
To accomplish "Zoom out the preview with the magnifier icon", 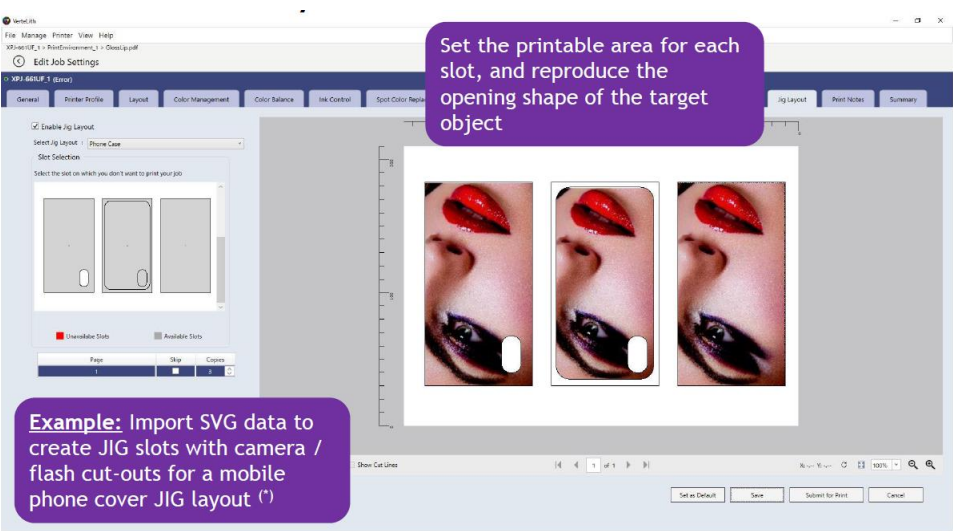I will (912, 465).
